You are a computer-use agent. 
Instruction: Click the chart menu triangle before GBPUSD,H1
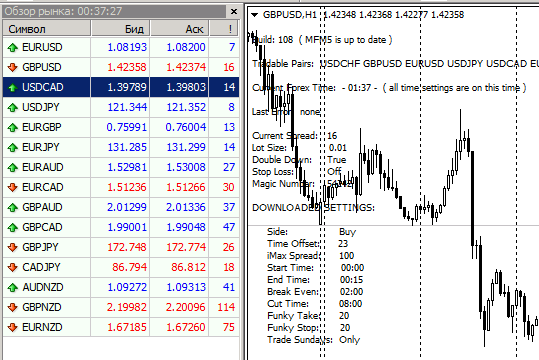point(254,15)
